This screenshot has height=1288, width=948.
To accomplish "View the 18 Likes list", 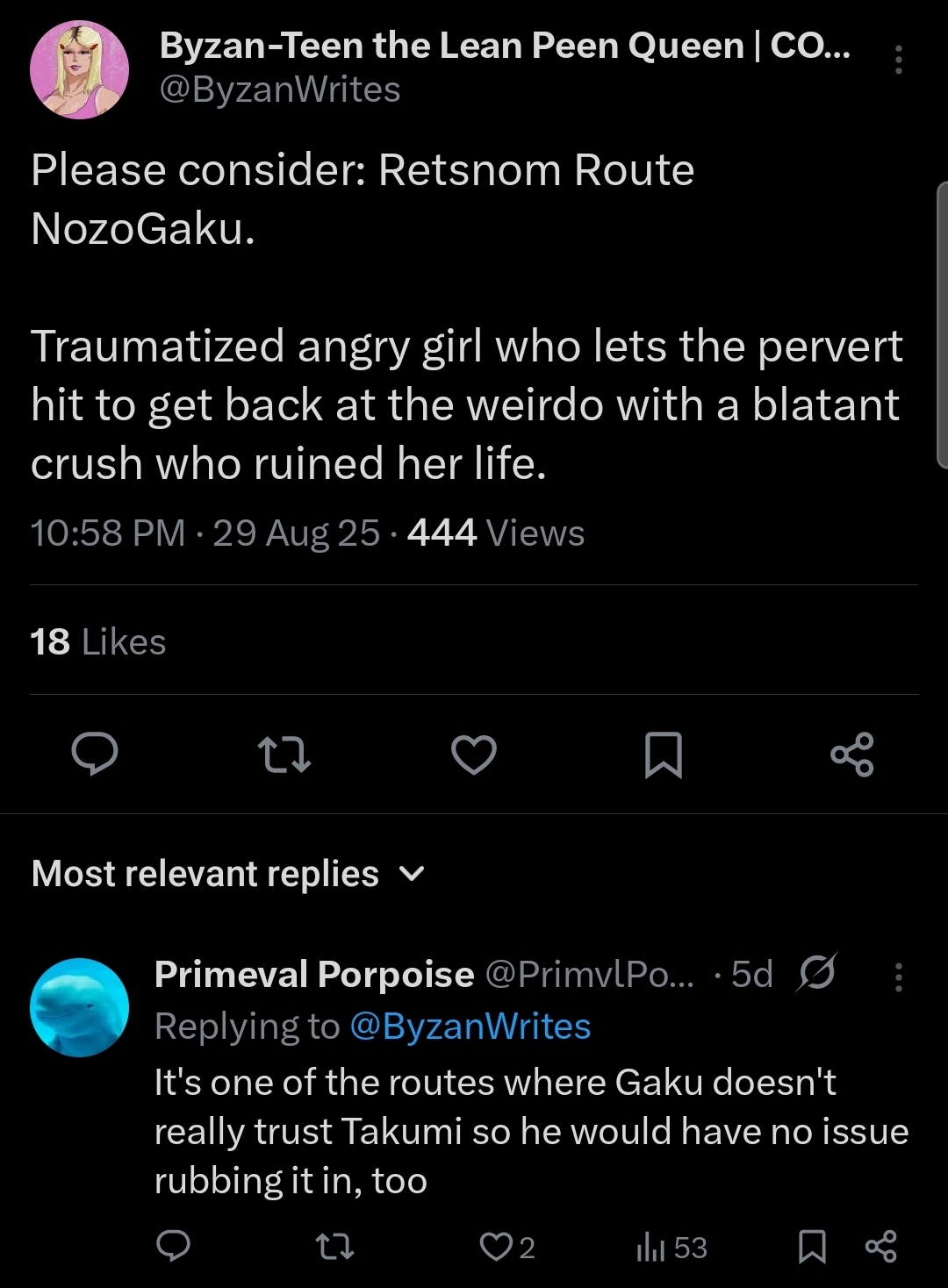I will click(x=98, y=642).
